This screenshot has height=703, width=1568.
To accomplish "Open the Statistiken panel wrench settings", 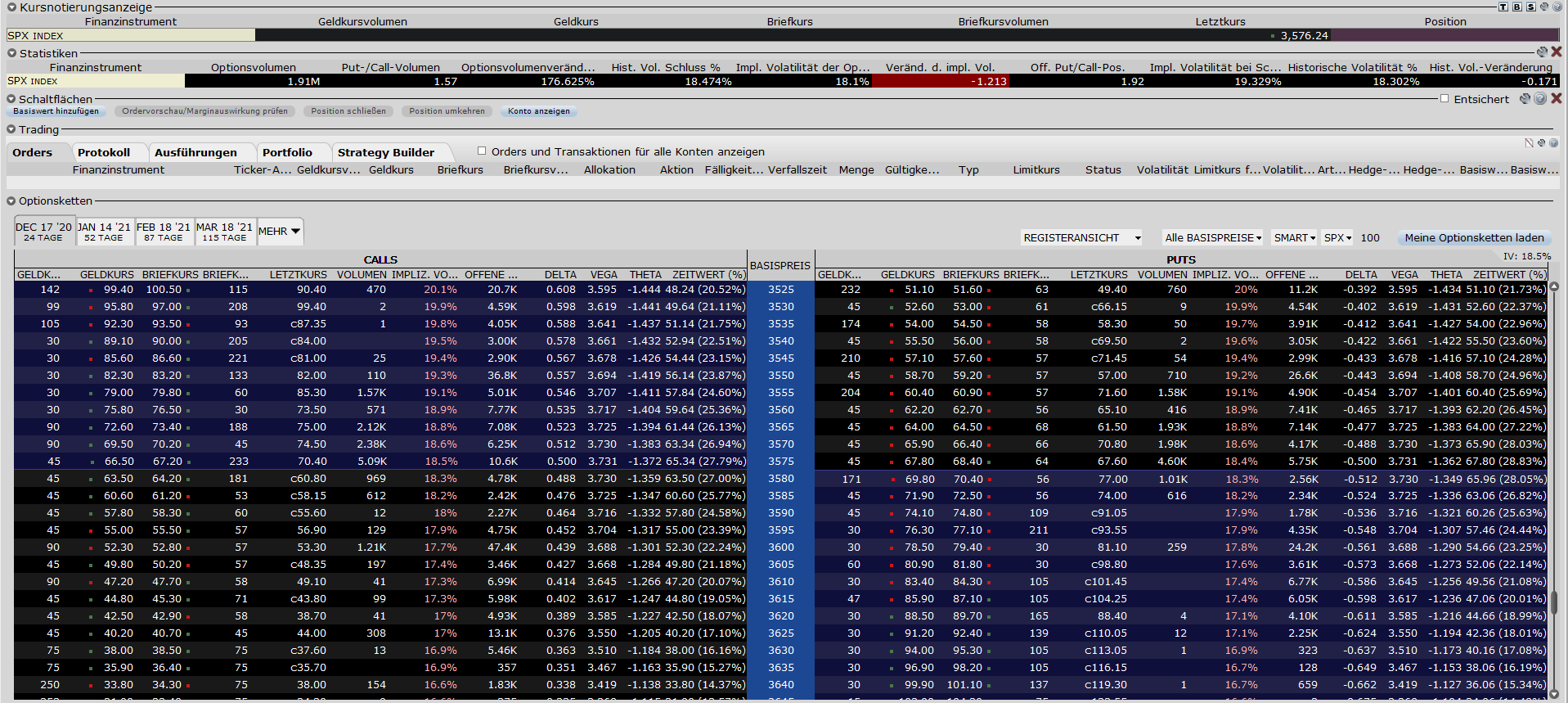I will (1543, 52).
